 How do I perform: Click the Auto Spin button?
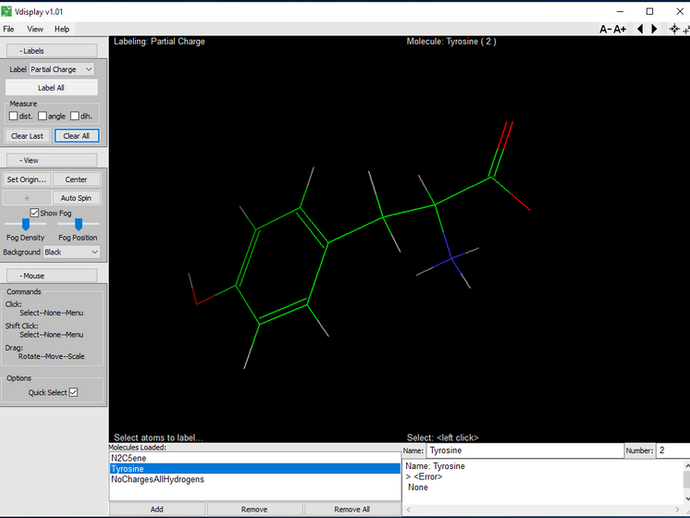77,198
